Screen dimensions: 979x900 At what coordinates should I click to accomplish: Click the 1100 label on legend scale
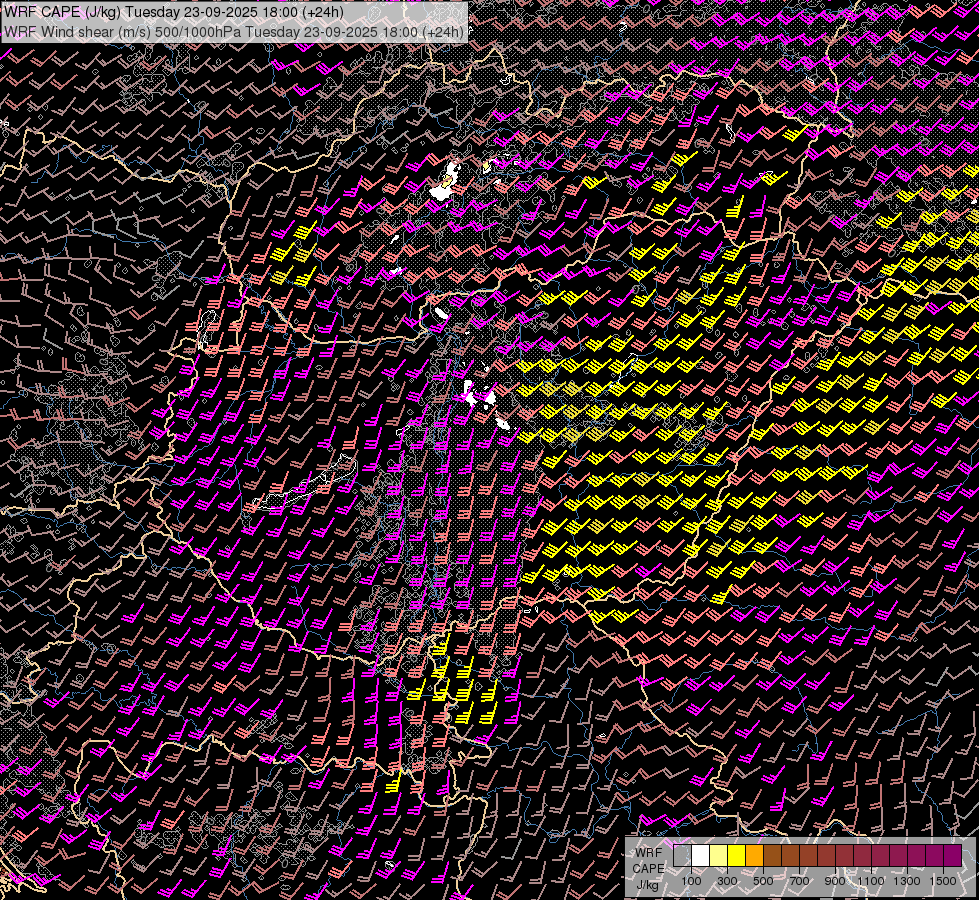pyautogui.click(x=871, y=881)
